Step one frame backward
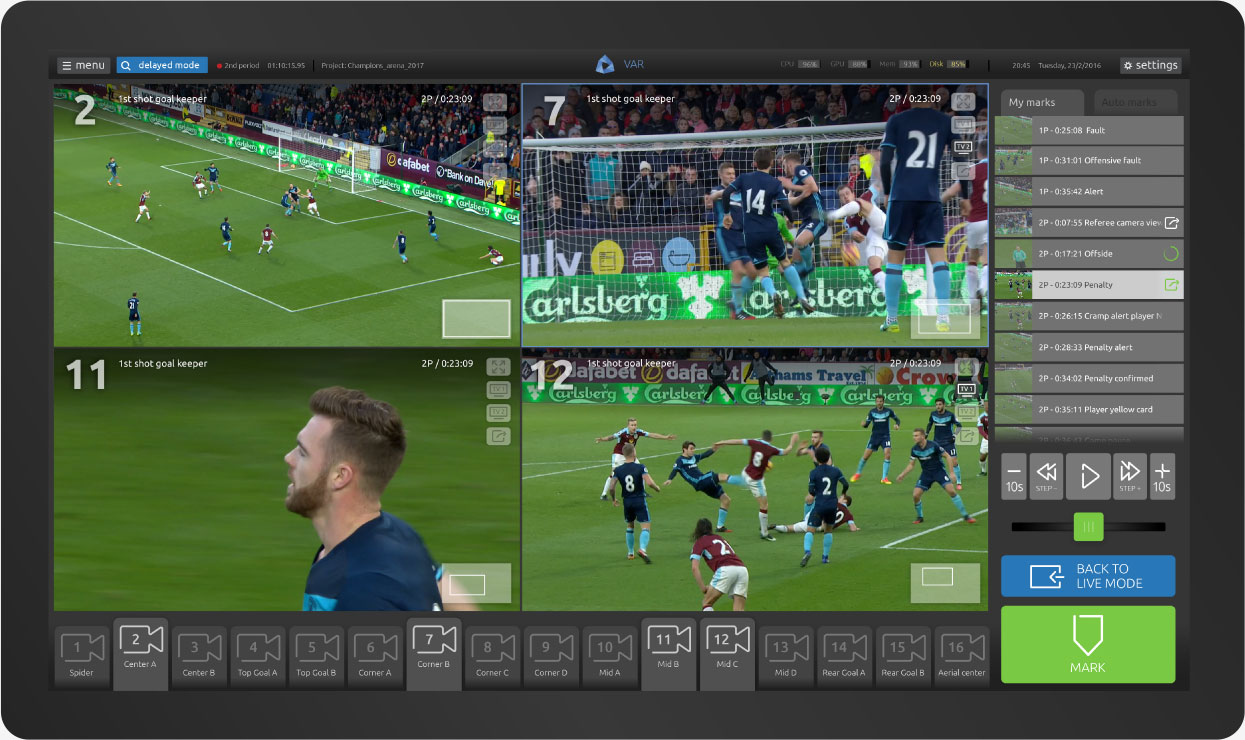 (x=1047, y=476)
